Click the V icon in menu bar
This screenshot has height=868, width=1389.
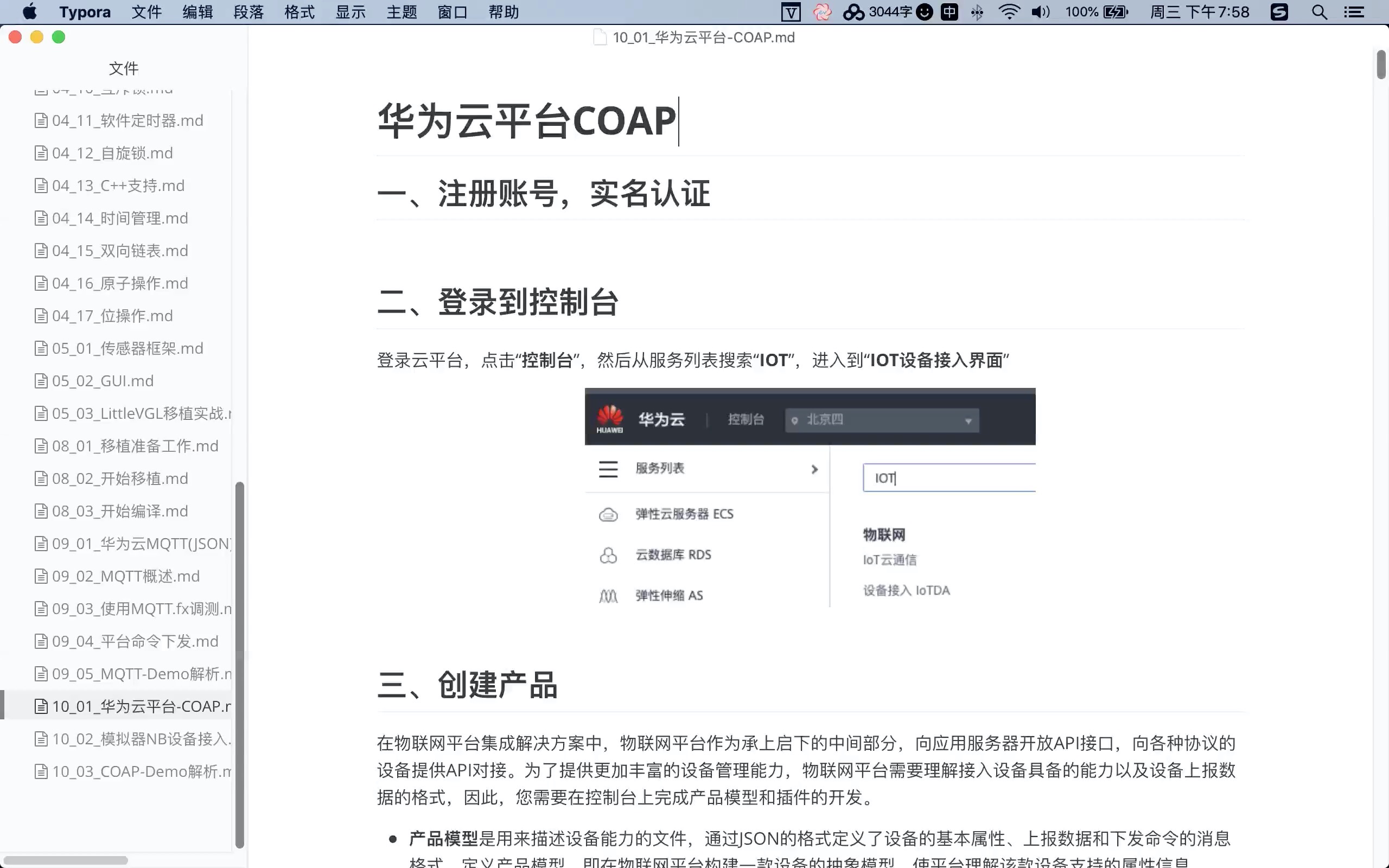(x=791, y=12)
